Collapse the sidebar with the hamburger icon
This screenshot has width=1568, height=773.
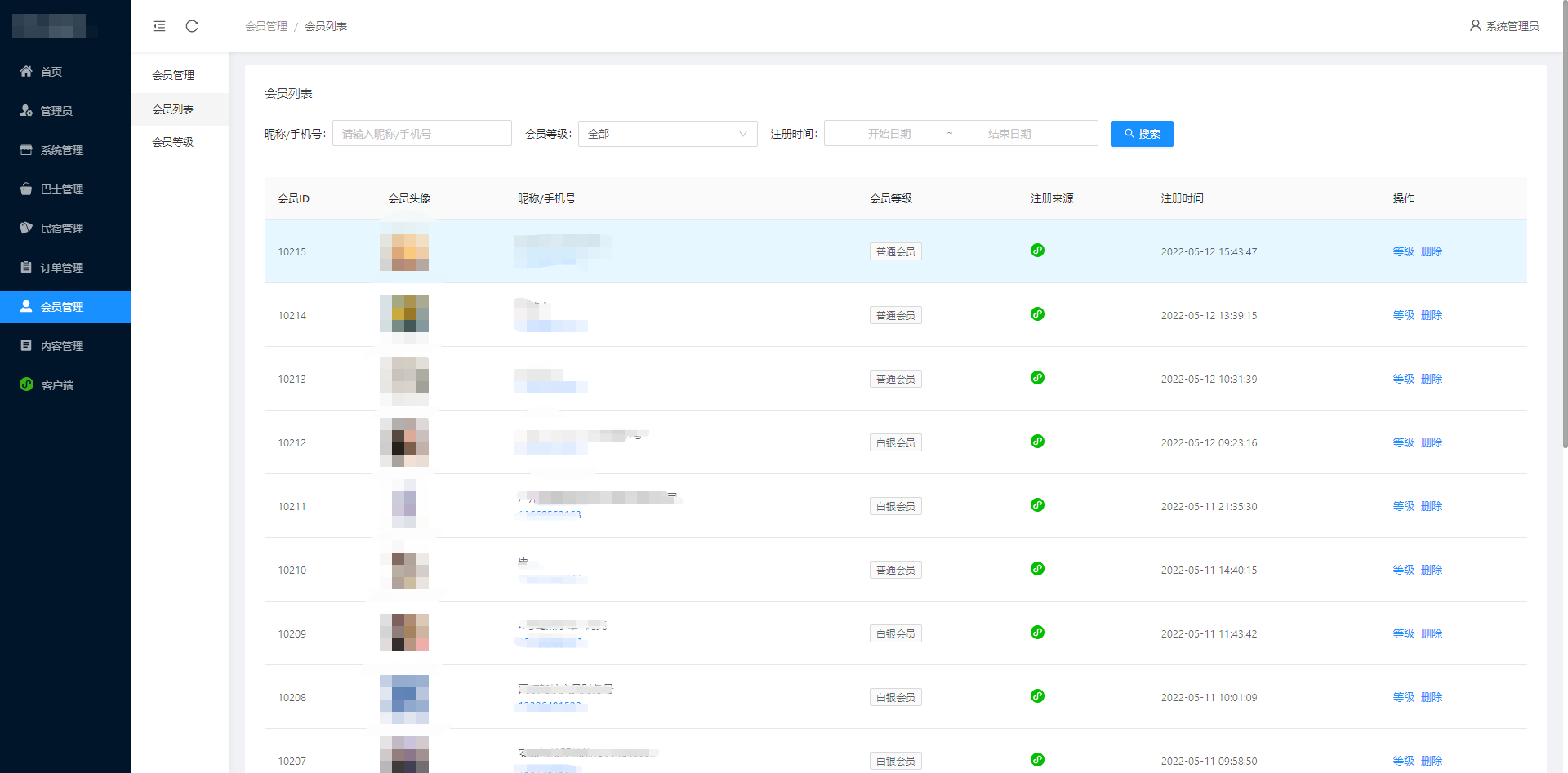[159, 25]
